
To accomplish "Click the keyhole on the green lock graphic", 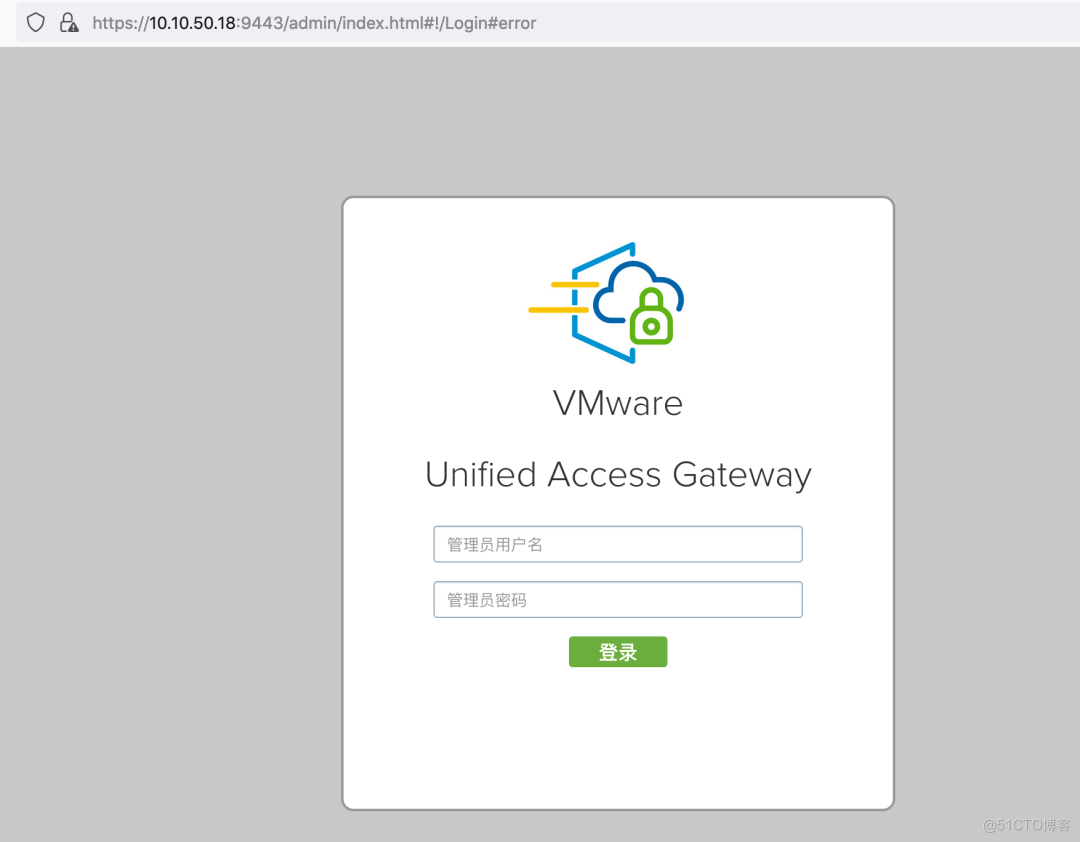I will [652, 325].
